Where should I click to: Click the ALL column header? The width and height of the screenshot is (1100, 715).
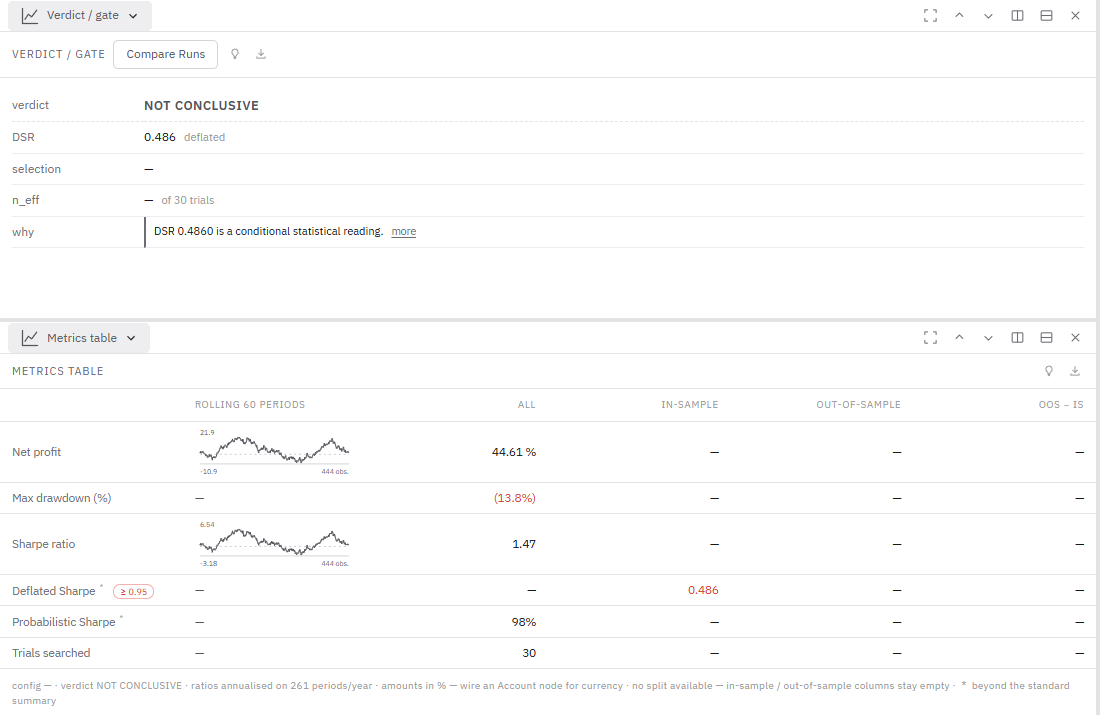[x=526, y=405]
